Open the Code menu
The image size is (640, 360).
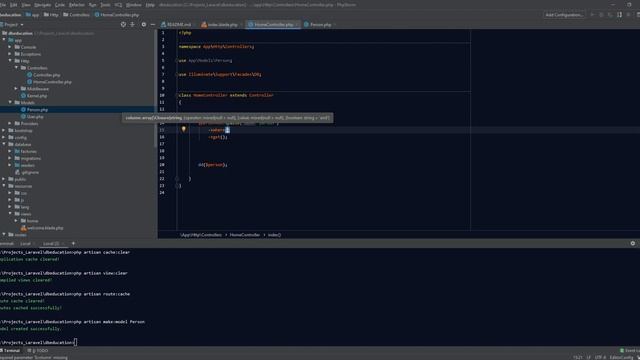[60, 5]
